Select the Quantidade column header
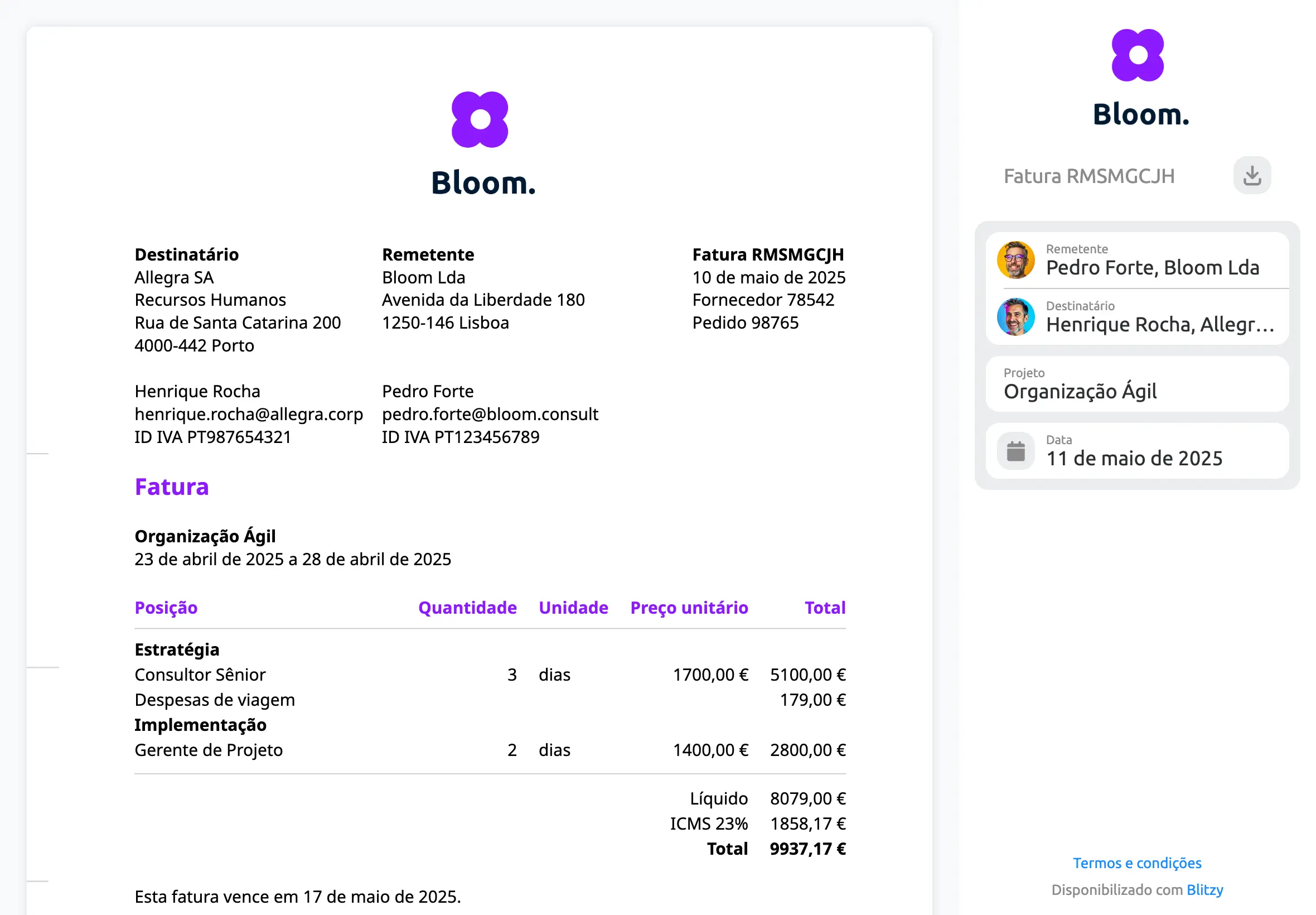Image resolution: width=1316 pixels, height=915 pixels. [467, 608]
